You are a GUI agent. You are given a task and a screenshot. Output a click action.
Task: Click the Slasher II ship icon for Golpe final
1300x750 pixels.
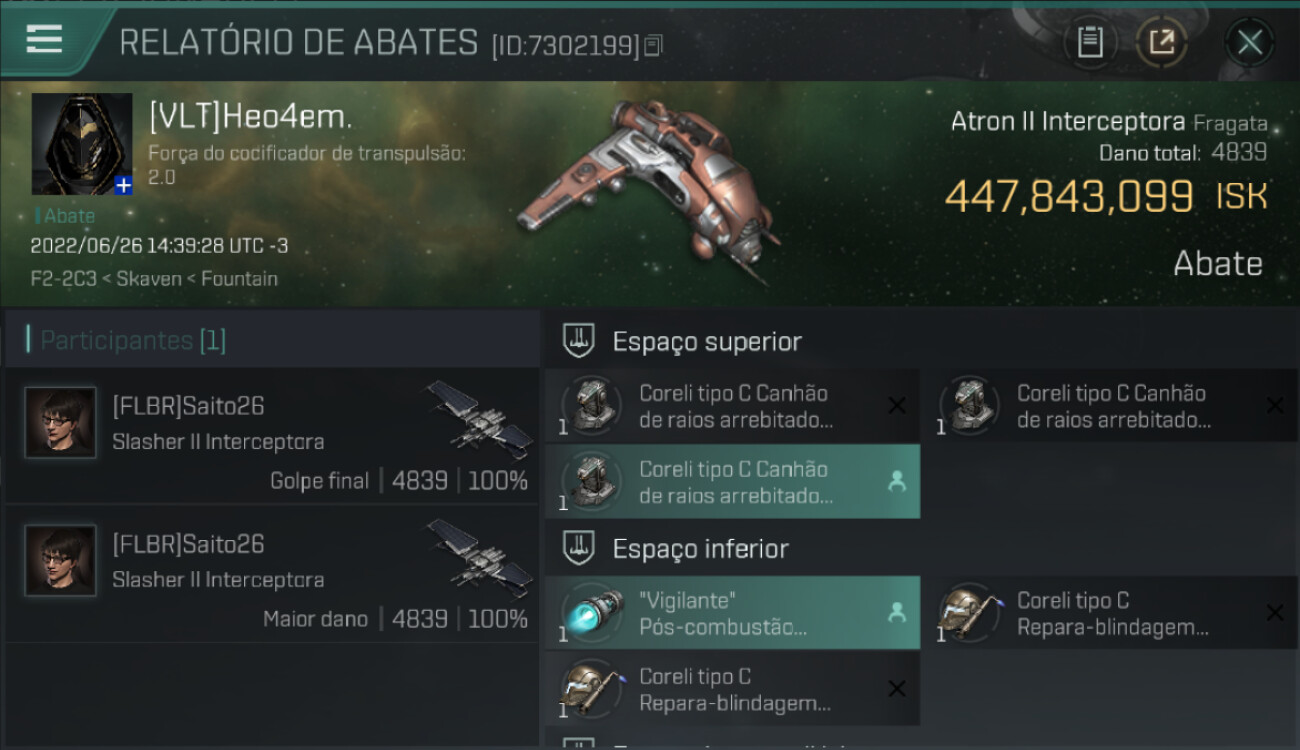coord(481,418)
